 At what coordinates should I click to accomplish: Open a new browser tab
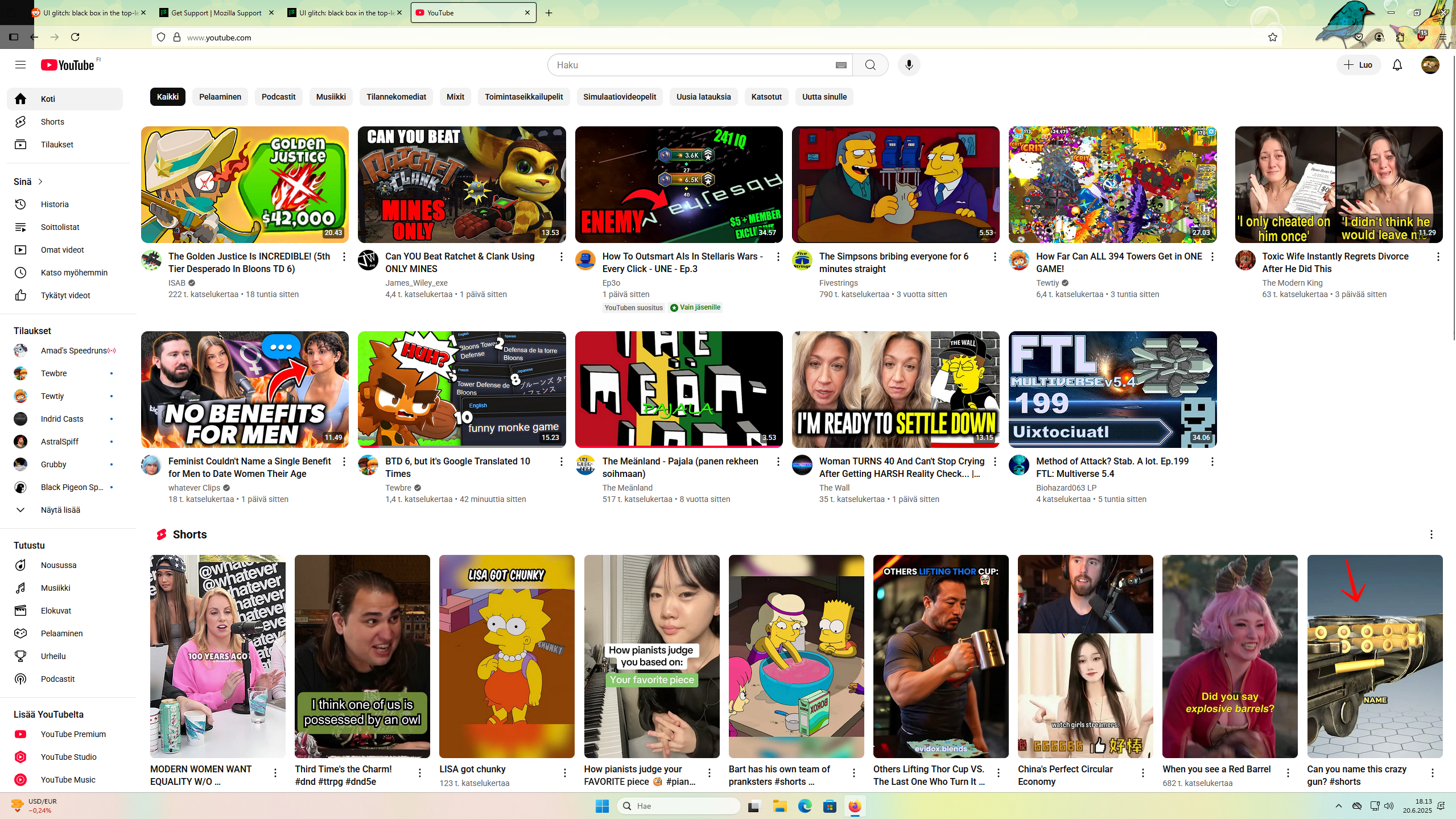point(548,13)
